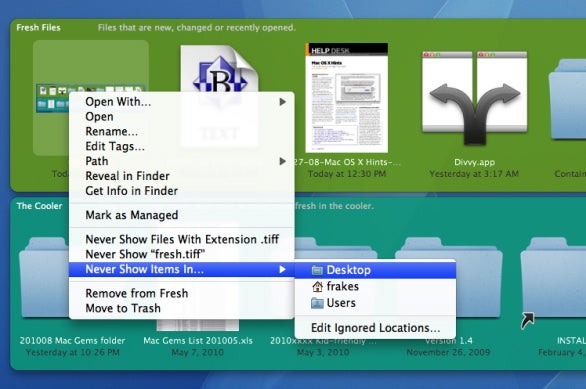
Task: Click the 2010xxxx Kid-friendly file label
Action: pyautogui.click(x=324, y=341)
